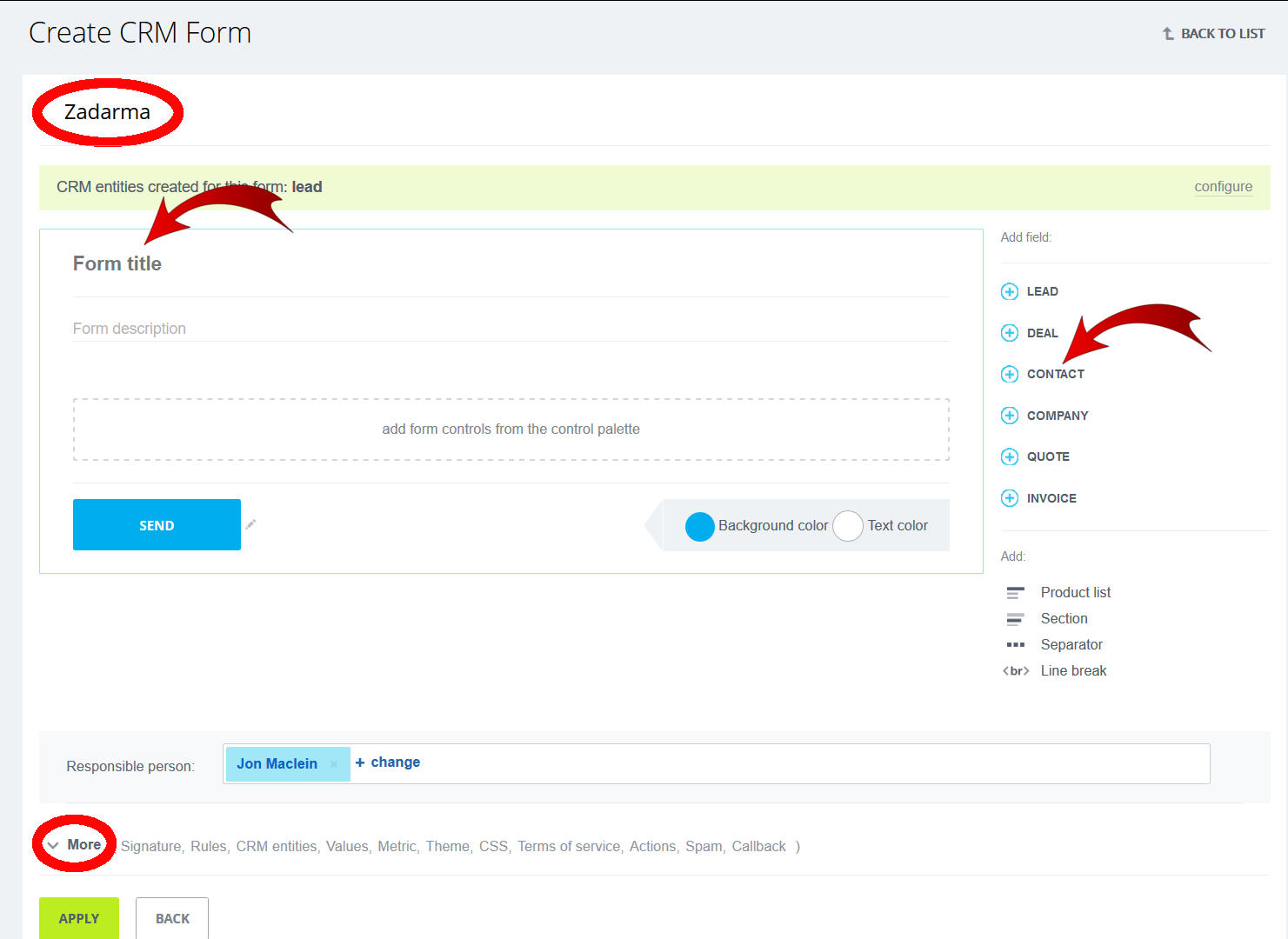Pick the Background color swatch
1288x939 pixels.
(700, 526)
